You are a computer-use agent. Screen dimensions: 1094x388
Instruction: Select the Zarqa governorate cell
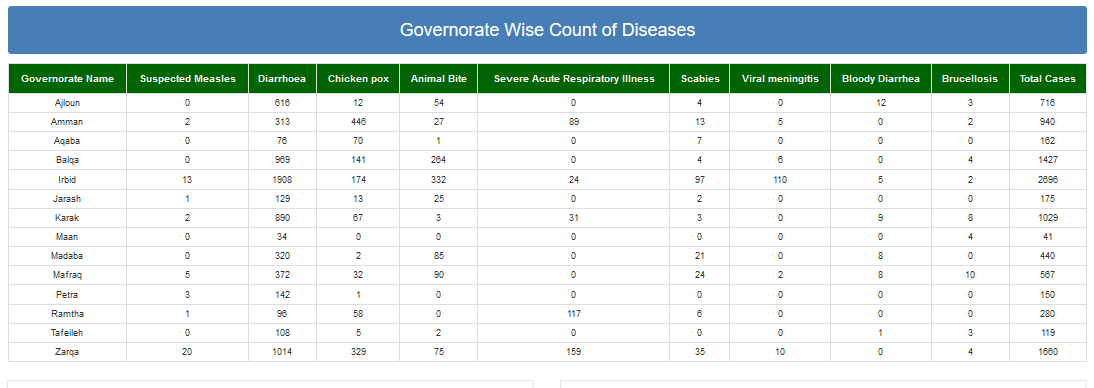(x=68, y=352)
